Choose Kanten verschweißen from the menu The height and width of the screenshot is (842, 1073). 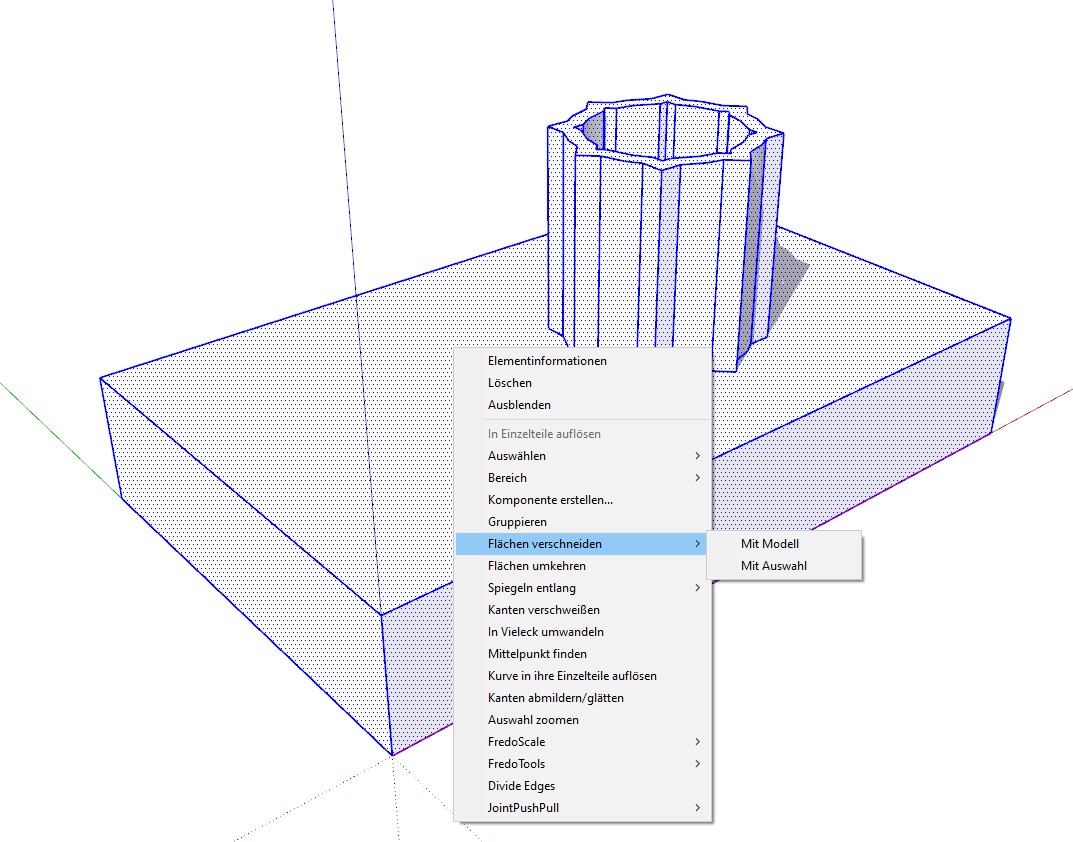tap(543, 610)
